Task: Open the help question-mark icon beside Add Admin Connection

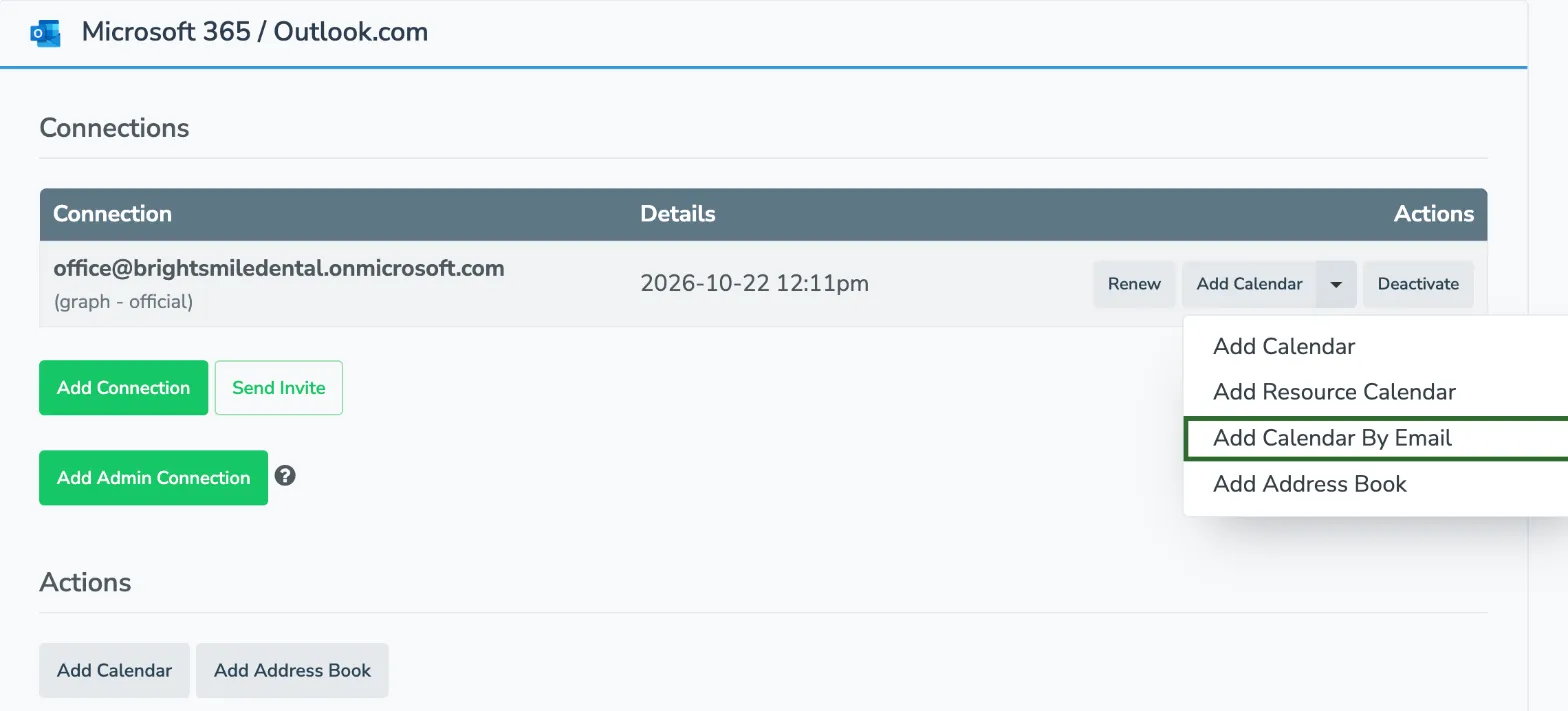Action: click(285, 476)
